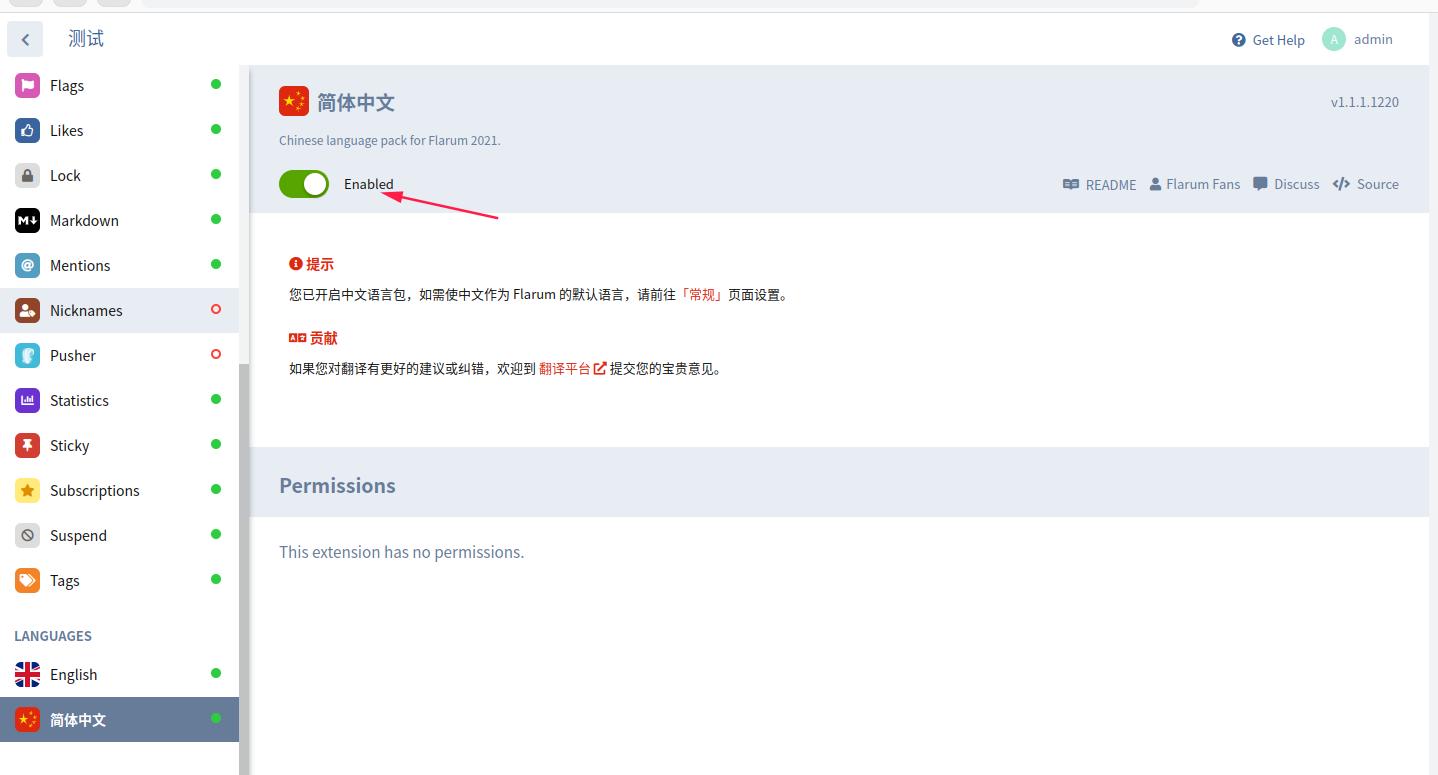Switch to the English language entry
Viewport: 1438px width, 775px height.
tap(73, 674)
